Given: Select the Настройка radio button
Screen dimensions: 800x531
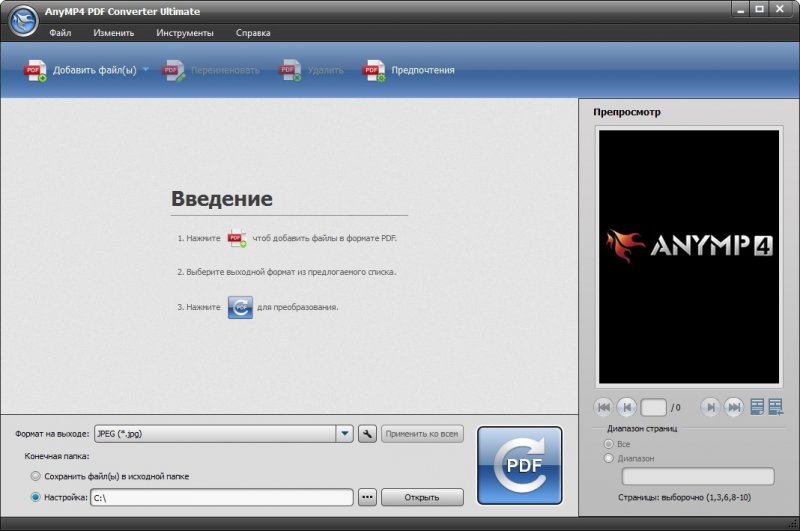Looking at the screenshot, I should click(x=35, y=497).
